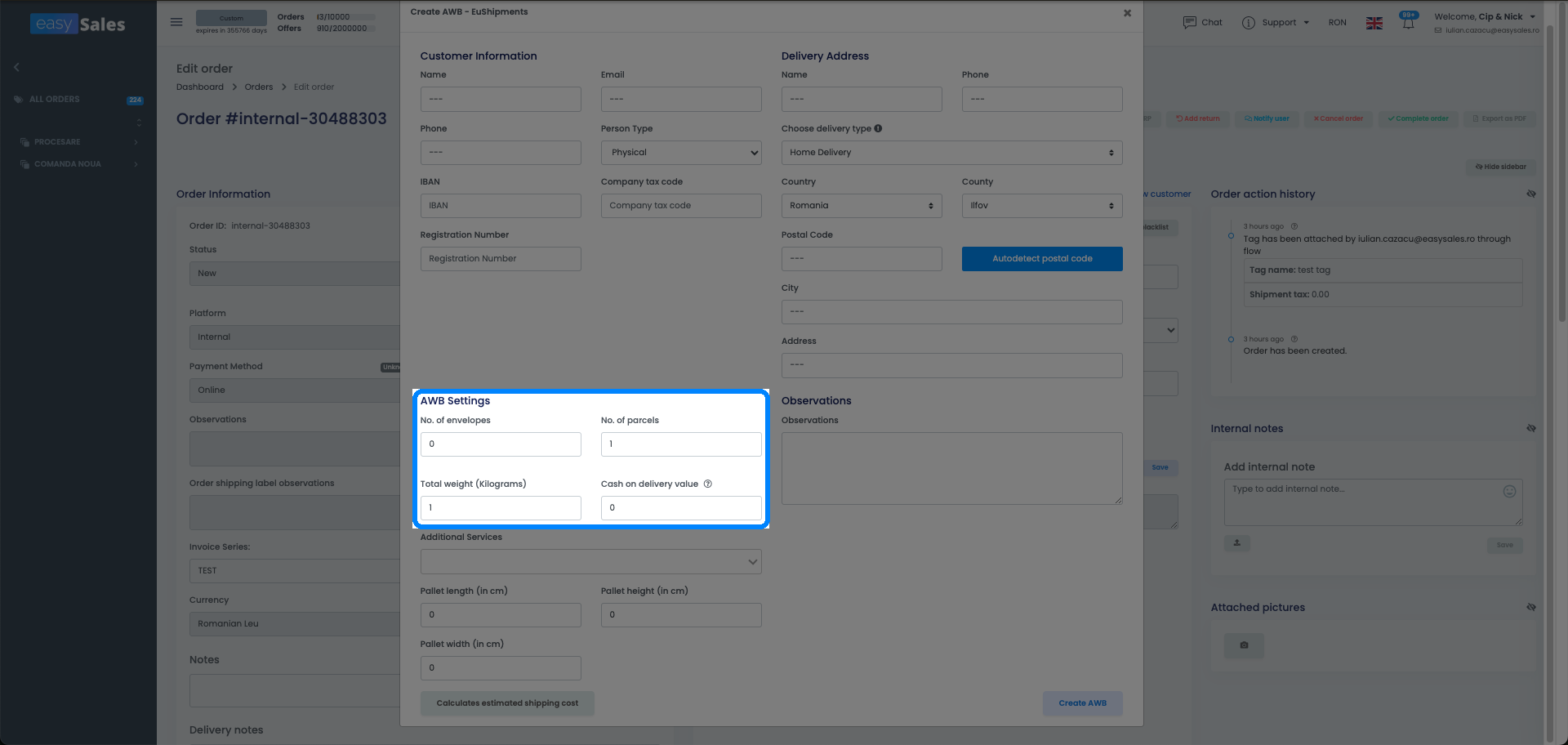1568x745 pixels.
Task: Open the hamburger menu icon
Action: coord(176,22)
